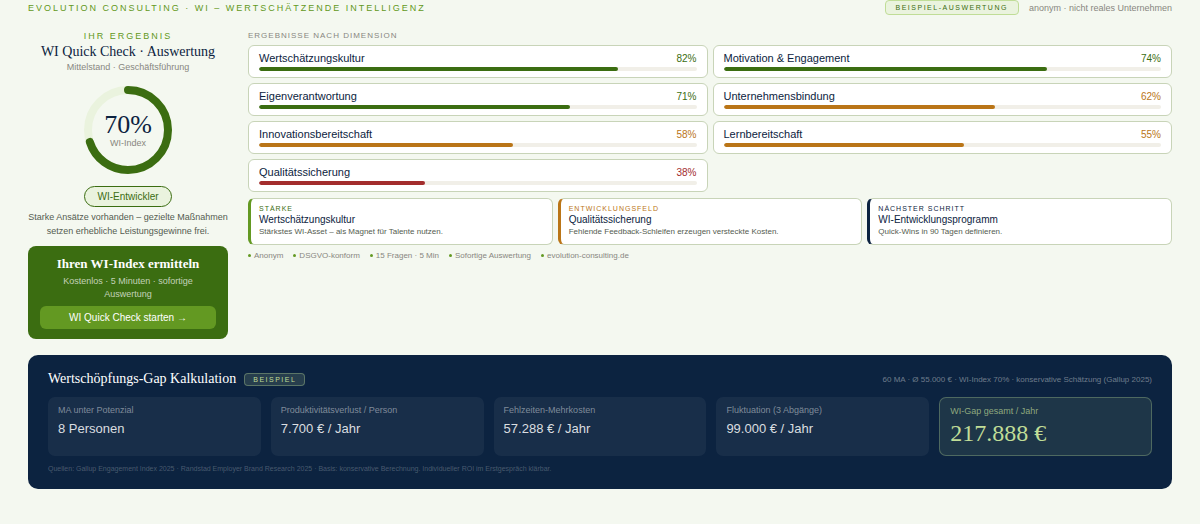This screenshot has height=524, width=1200.
Task: Click the Qualitätssicherung 38% progress bar
Action: tap(477, 183)
